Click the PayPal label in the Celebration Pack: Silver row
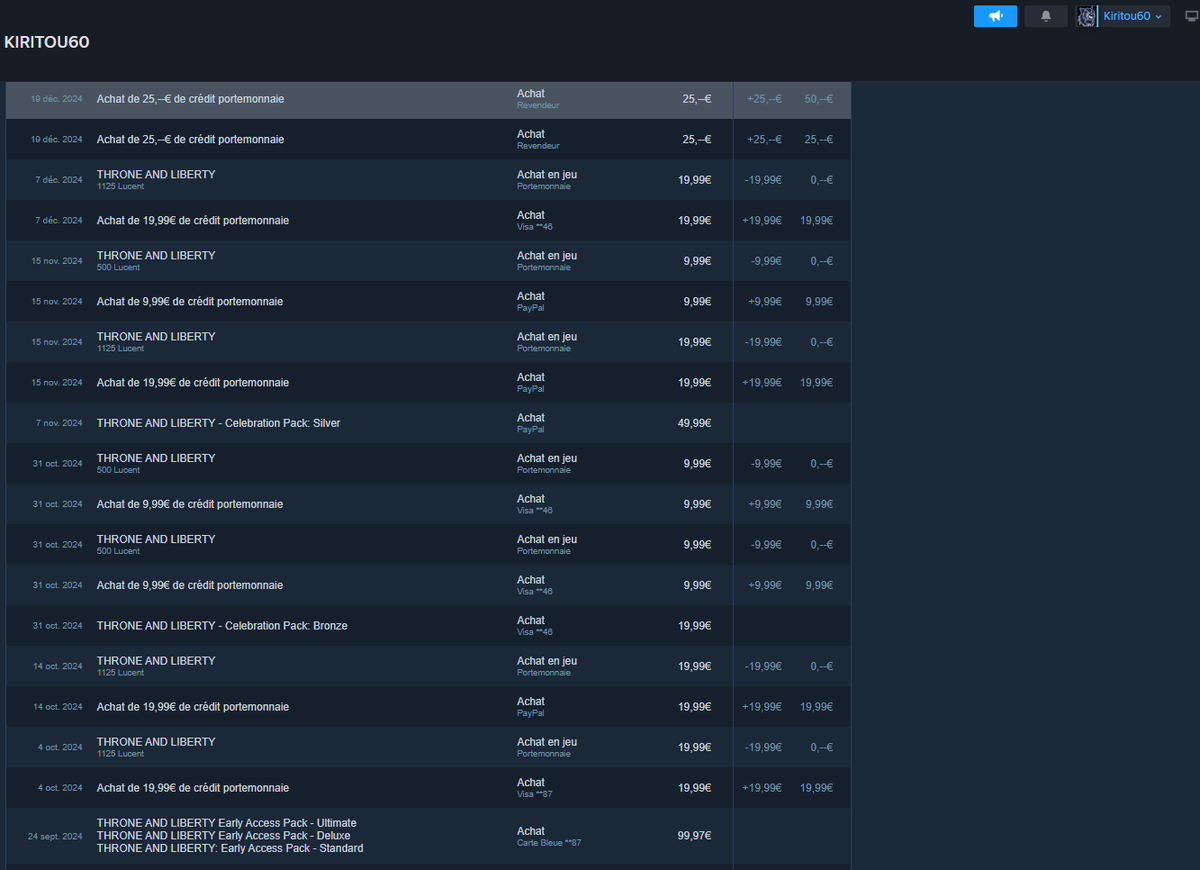This screenshot has width=1200, height=870. 531,429
